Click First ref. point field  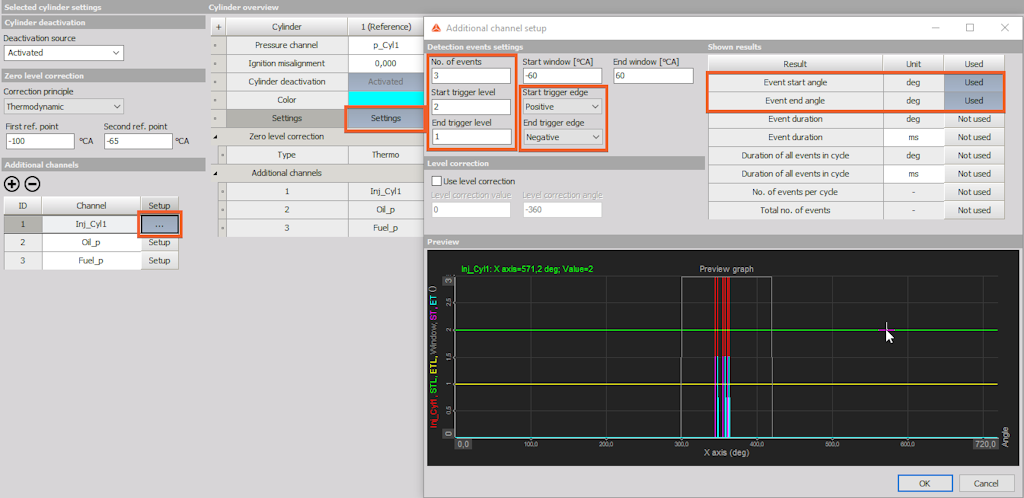(40, 141)
